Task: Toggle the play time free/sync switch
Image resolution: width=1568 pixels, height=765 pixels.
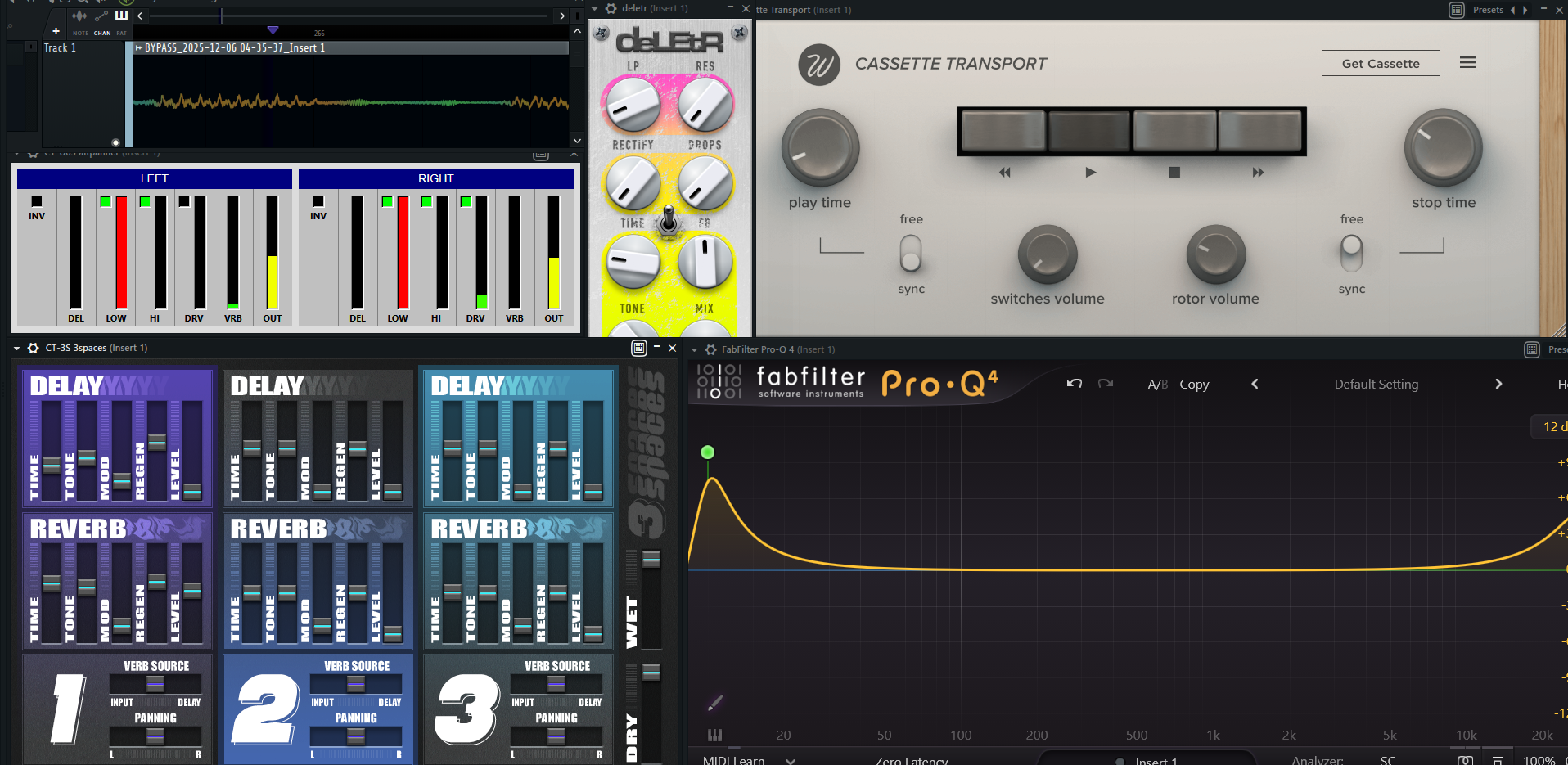Action: click(911, 254)
